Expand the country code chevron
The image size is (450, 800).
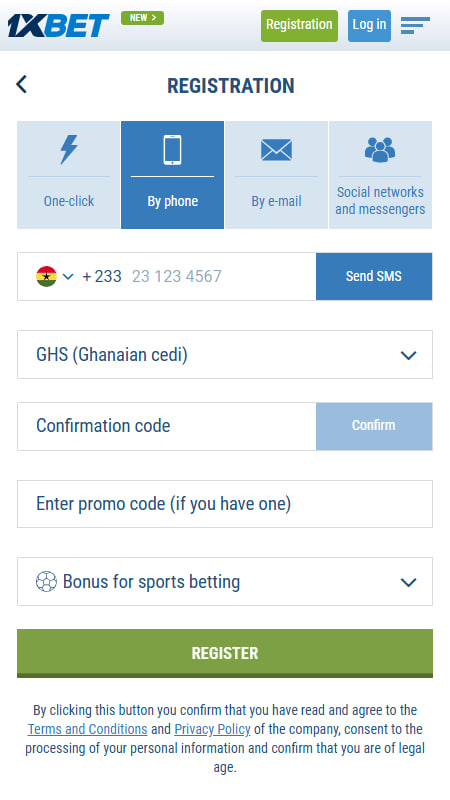(x=68, y=277)
